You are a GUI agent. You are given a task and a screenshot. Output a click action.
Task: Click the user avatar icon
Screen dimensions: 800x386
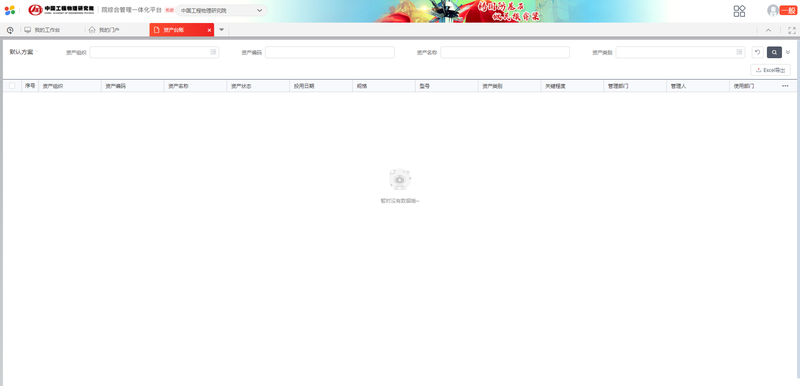[x=773, y=11]
